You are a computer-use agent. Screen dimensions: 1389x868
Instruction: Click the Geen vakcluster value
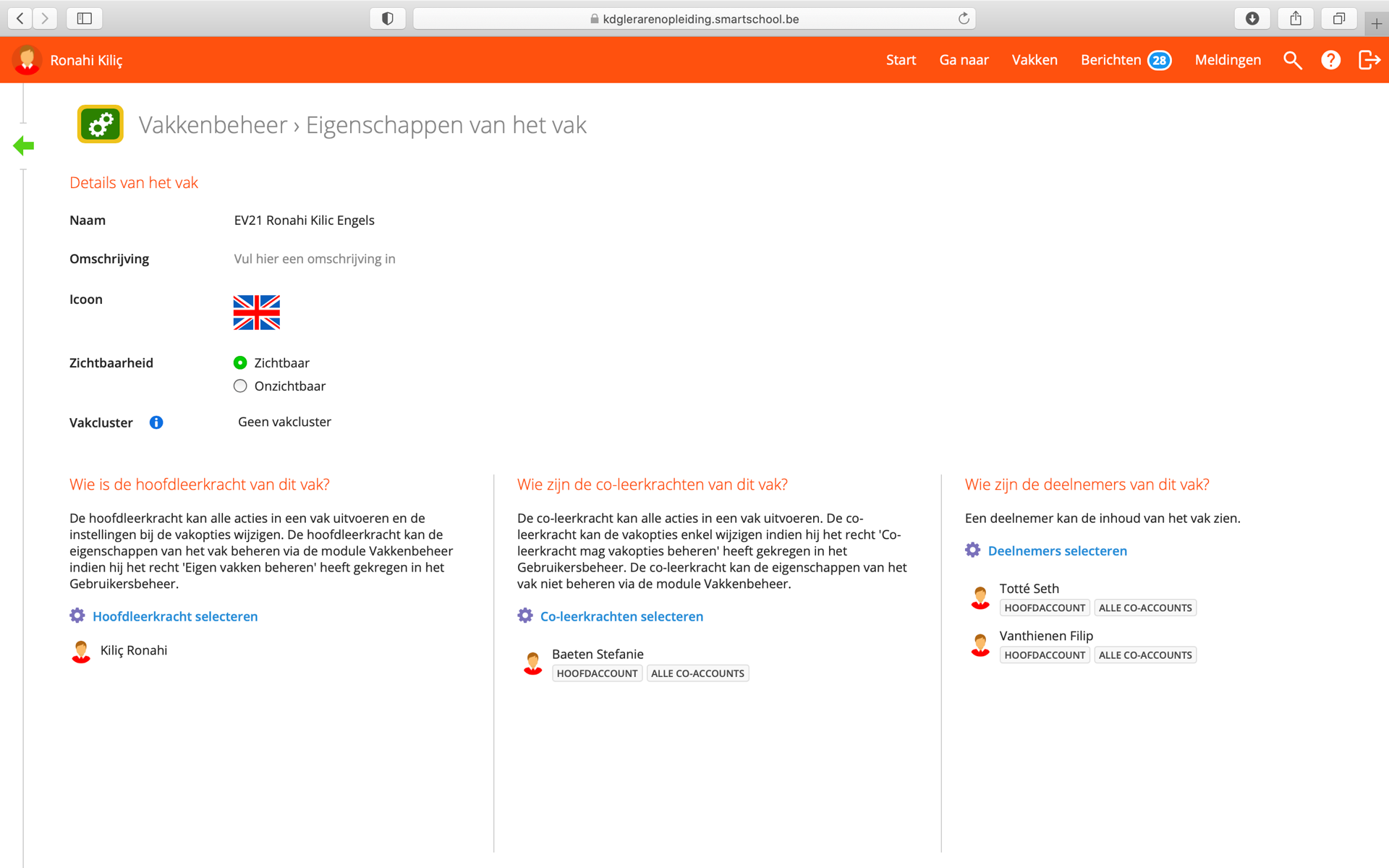[x=284, y=422]
